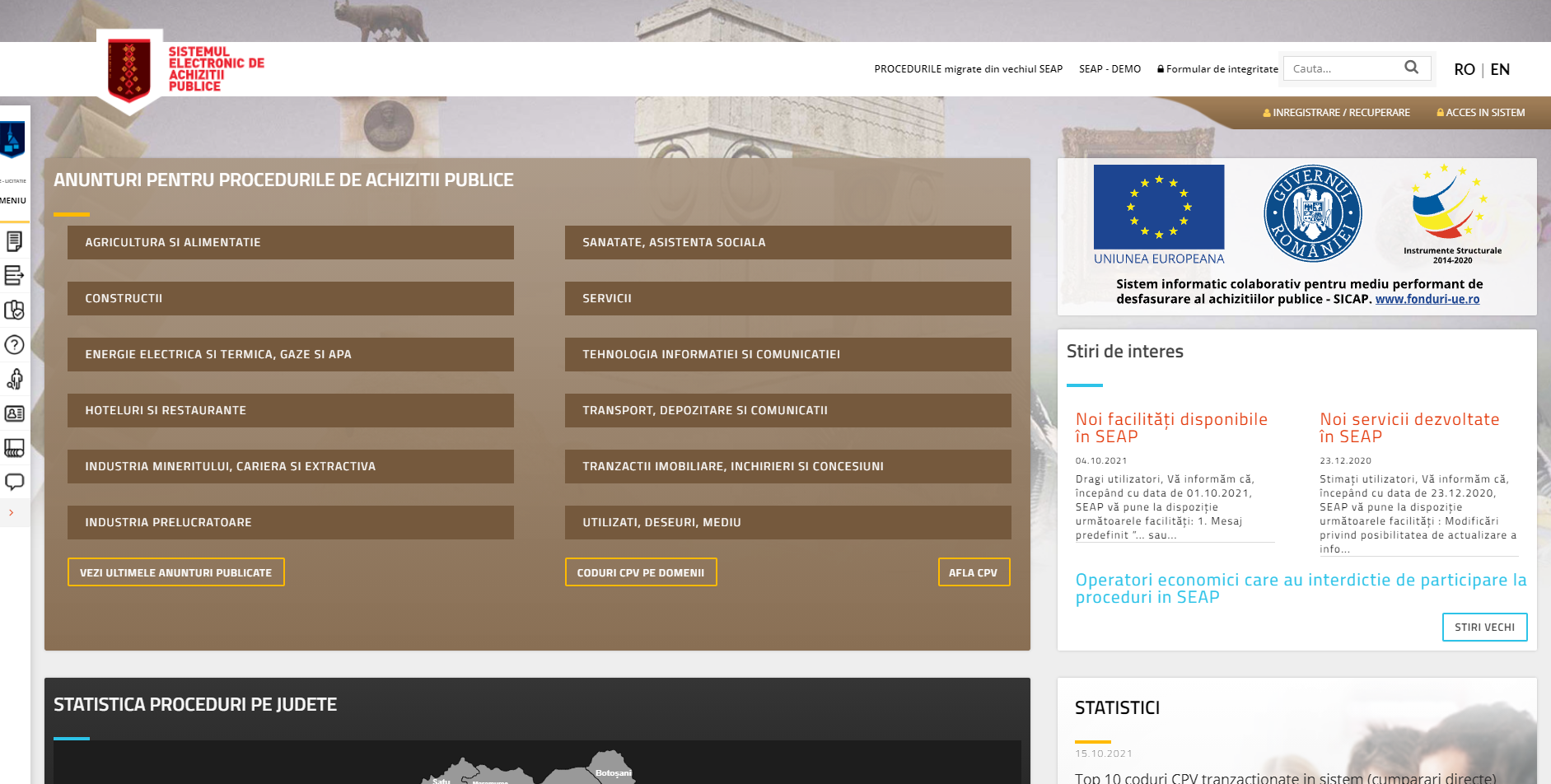Open the www.fonduri-ue.ro link

tap(1427, 299)
